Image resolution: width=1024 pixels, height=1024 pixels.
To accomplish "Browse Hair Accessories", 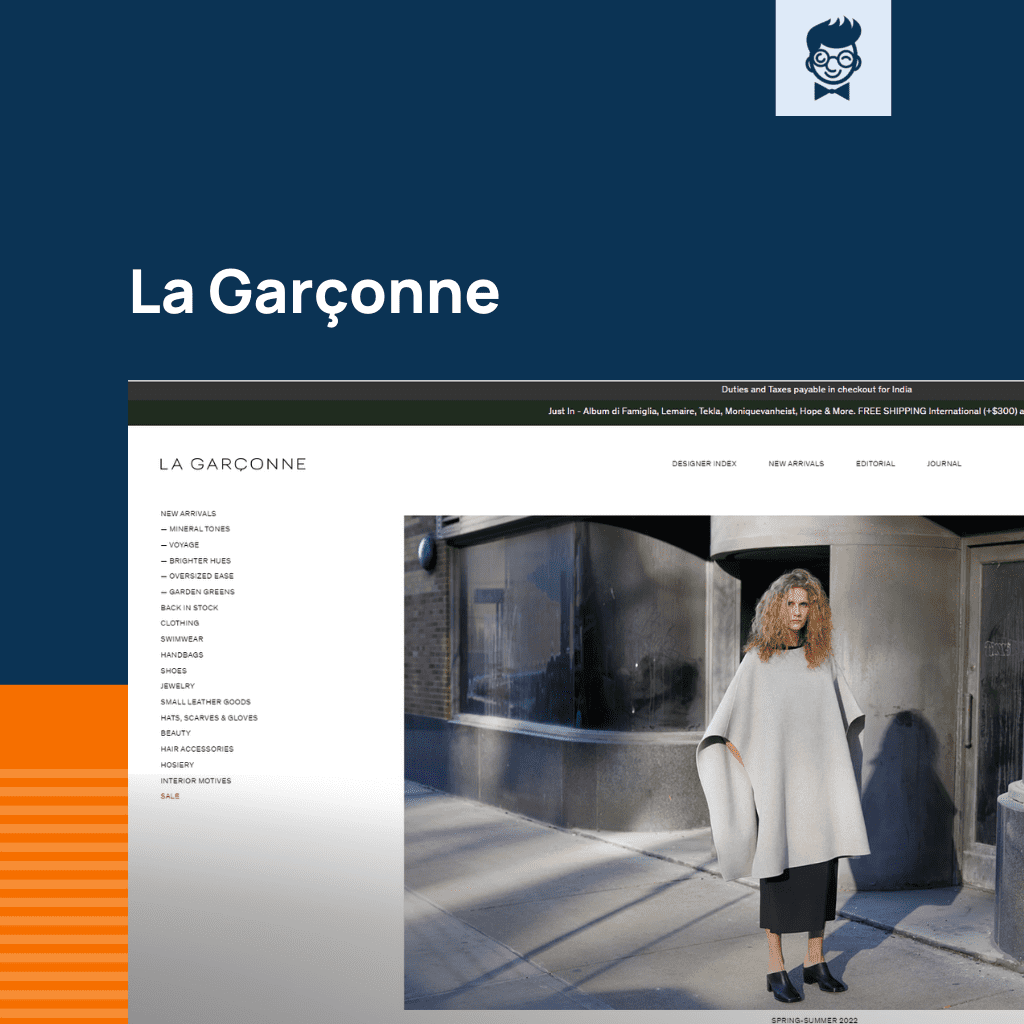I will tap(197, 749).
